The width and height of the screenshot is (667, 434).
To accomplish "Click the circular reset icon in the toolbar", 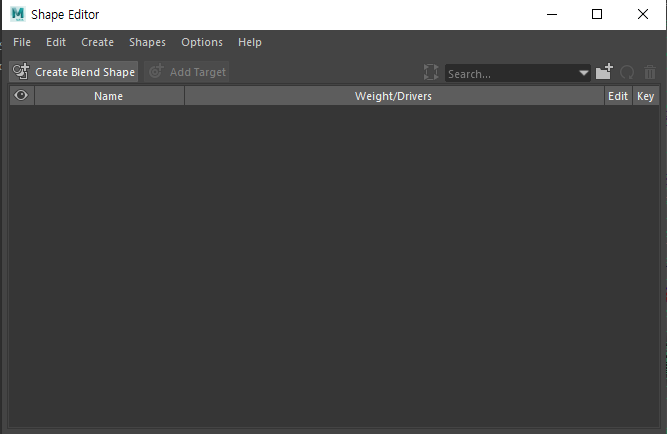I will point(627,72).
